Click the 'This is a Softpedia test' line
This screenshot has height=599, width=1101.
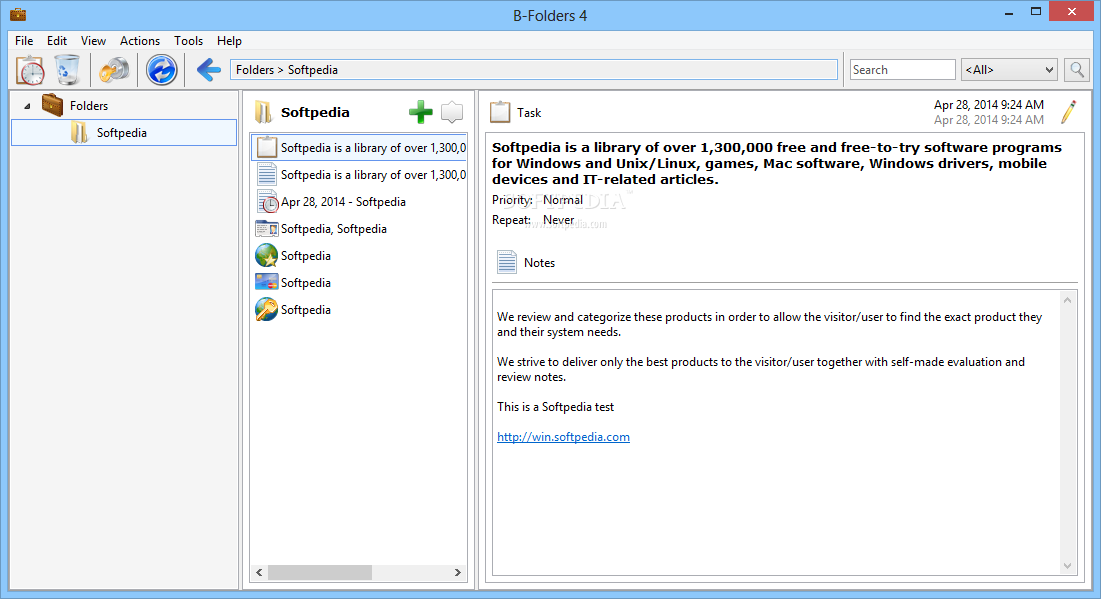click(x=555, y=407)
